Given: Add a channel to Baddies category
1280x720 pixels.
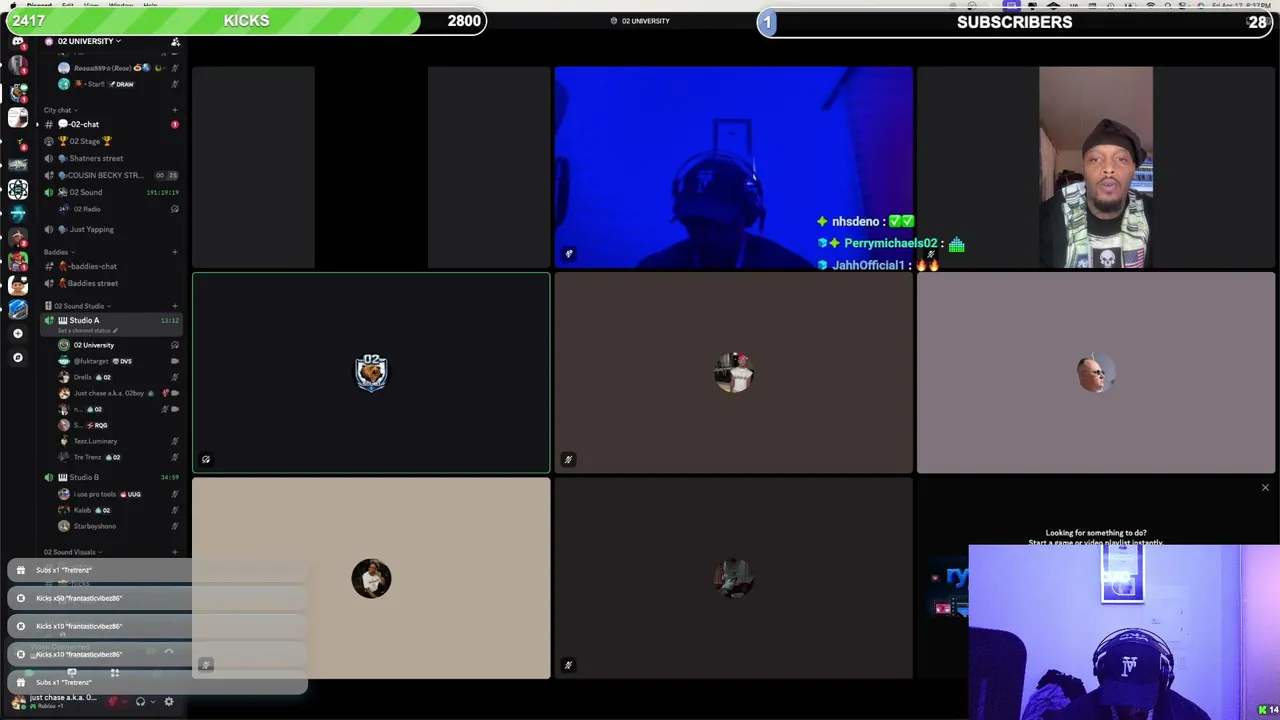Looking at the screenshot, I should [175, 252].
